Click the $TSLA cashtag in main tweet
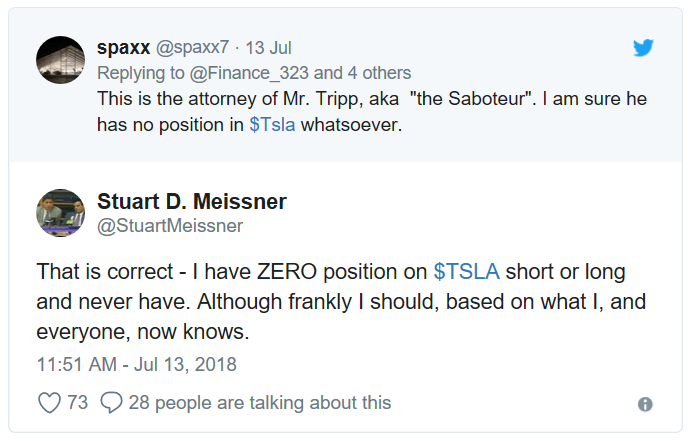Viewport: 692px width, 441px height. pyautogui.click(x=466, y=271)
